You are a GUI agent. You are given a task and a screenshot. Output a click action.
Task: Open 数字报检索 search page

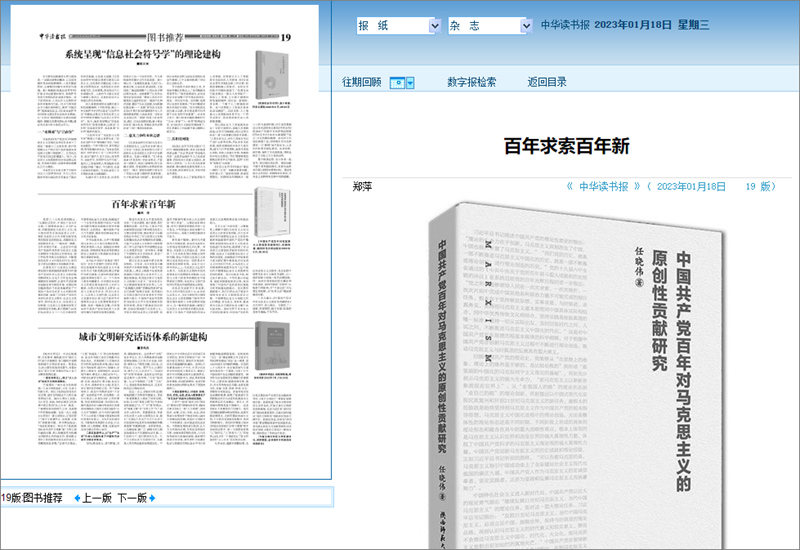click(471, 82)
